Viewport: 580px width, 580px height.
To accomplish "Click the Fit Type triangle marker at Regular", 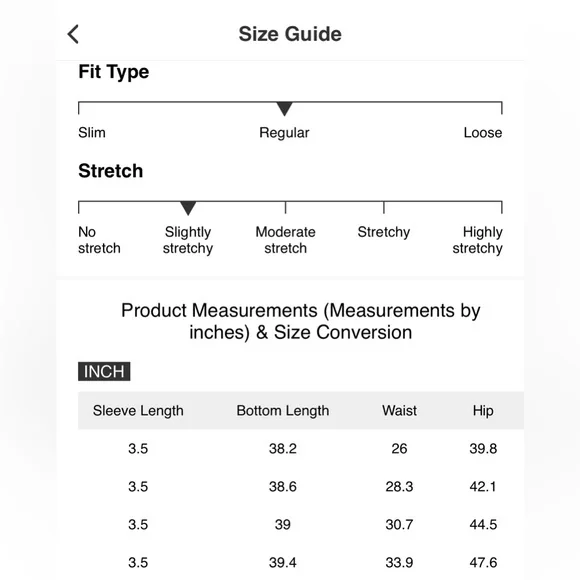I will click(284, 109).
